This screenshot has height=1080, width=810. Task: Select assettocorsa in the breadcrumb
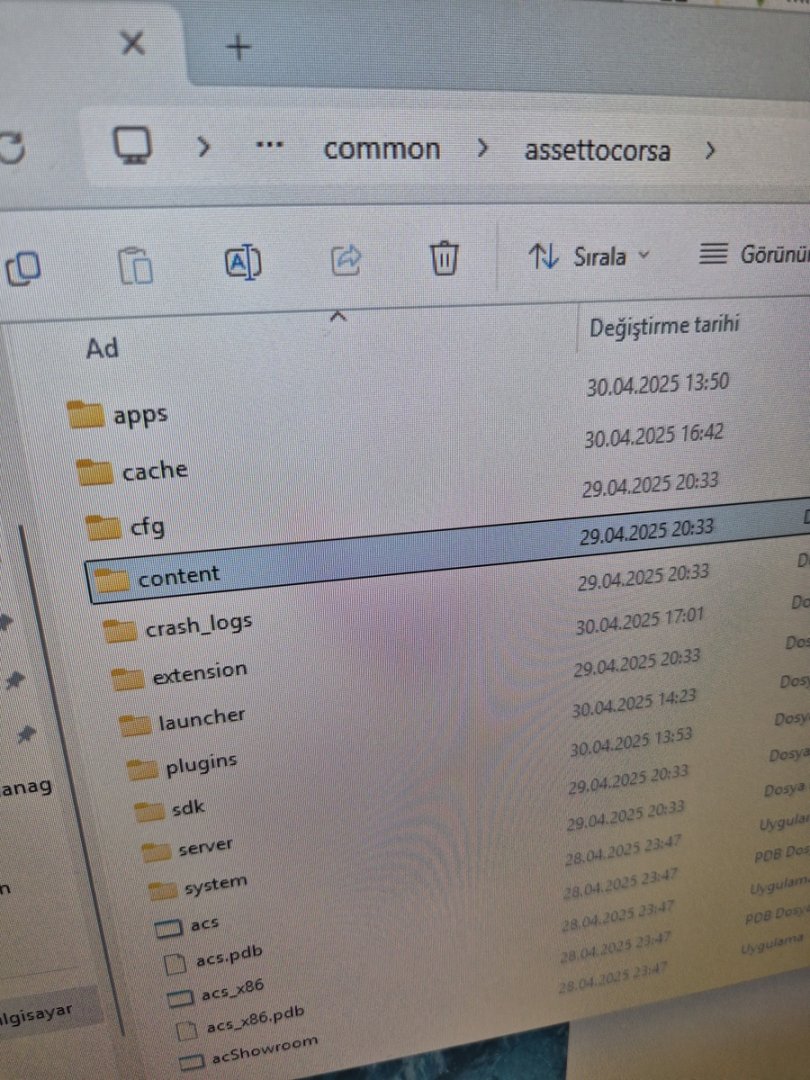pos(597,150)
